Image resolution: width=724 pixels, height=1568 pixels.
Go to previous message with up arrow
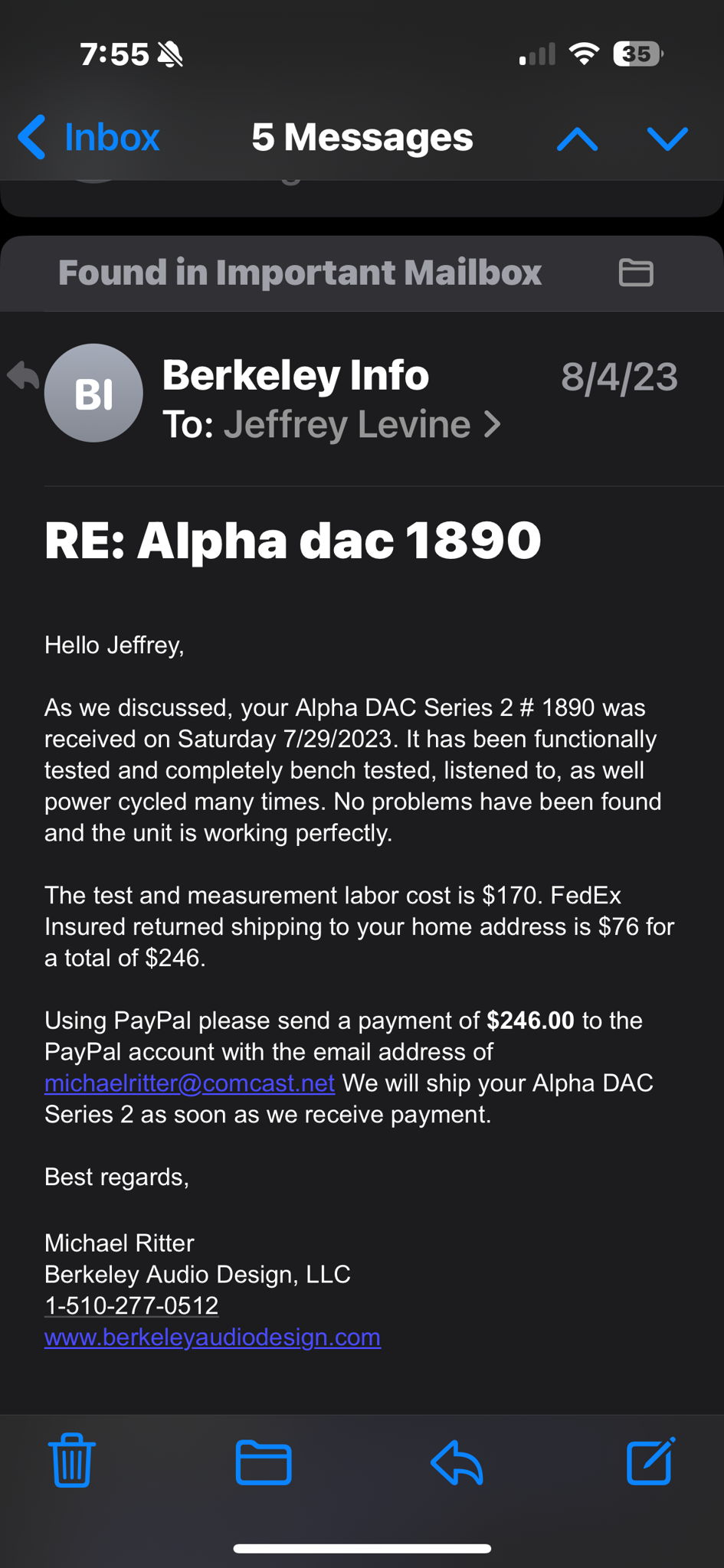577,139
